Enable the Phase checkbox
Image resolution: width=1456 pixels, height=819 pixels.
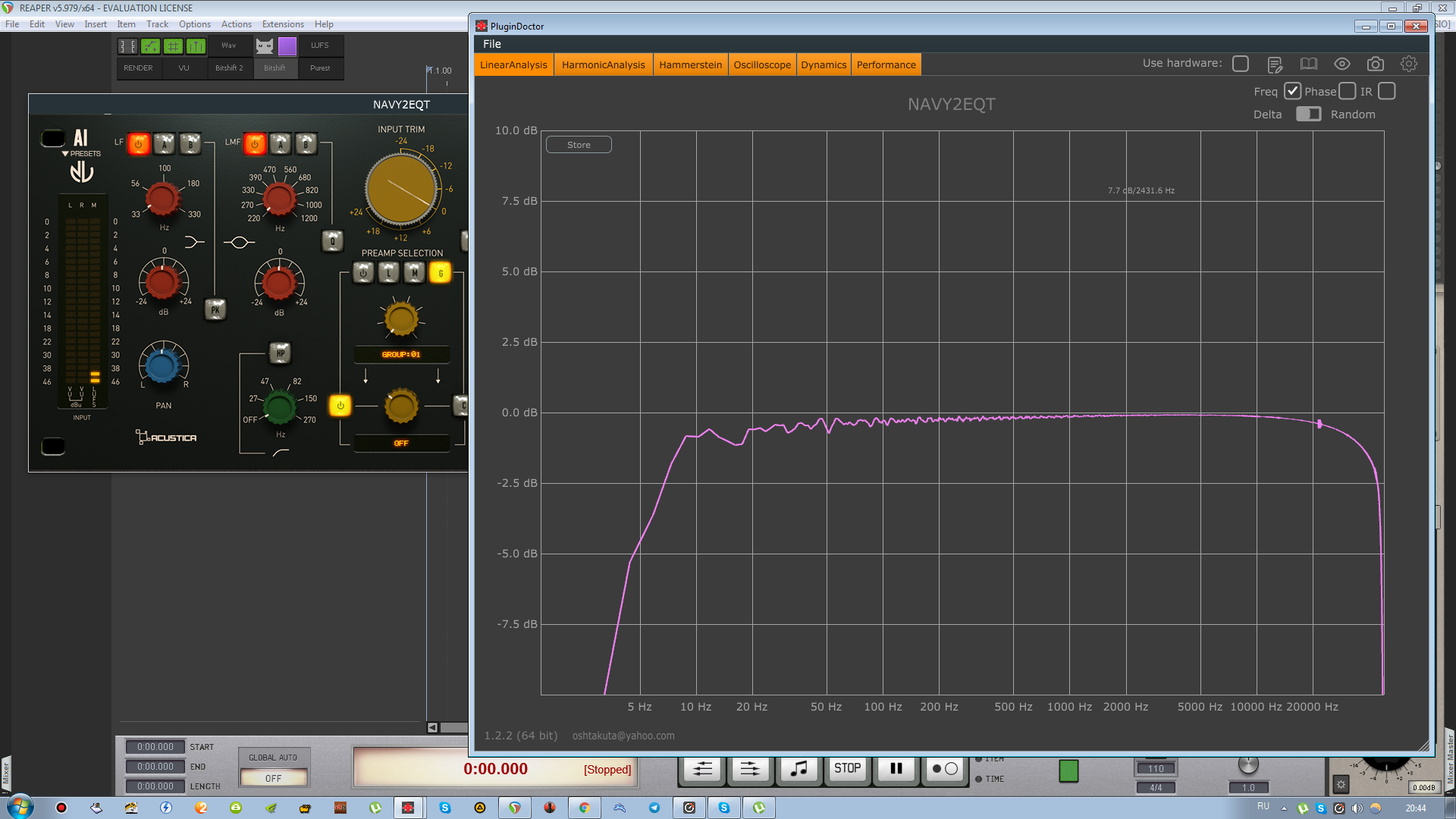click(x=1348, y=91)
